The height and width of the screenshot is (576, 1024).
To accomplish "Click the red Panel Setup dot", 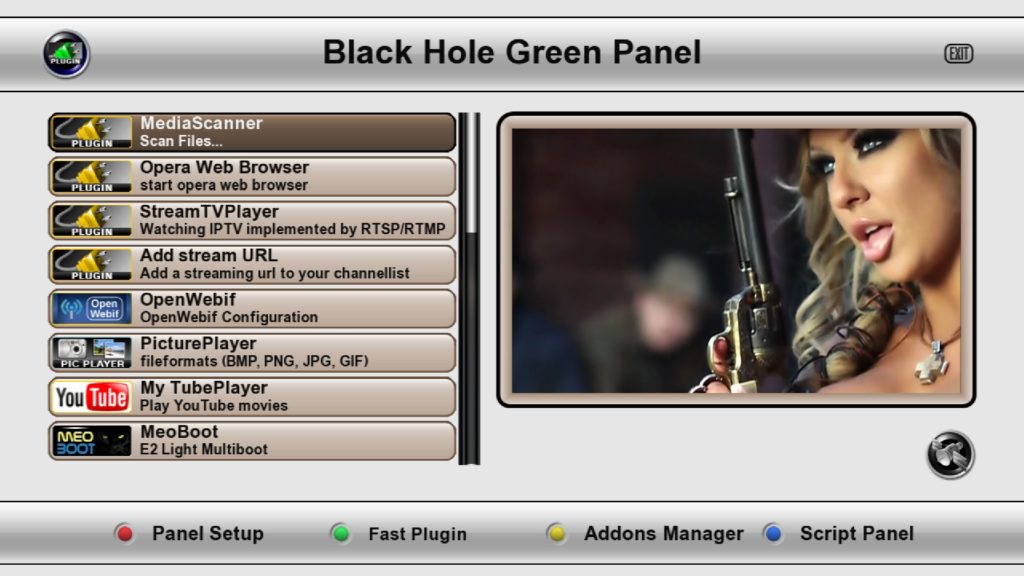I will pos(124,534).
